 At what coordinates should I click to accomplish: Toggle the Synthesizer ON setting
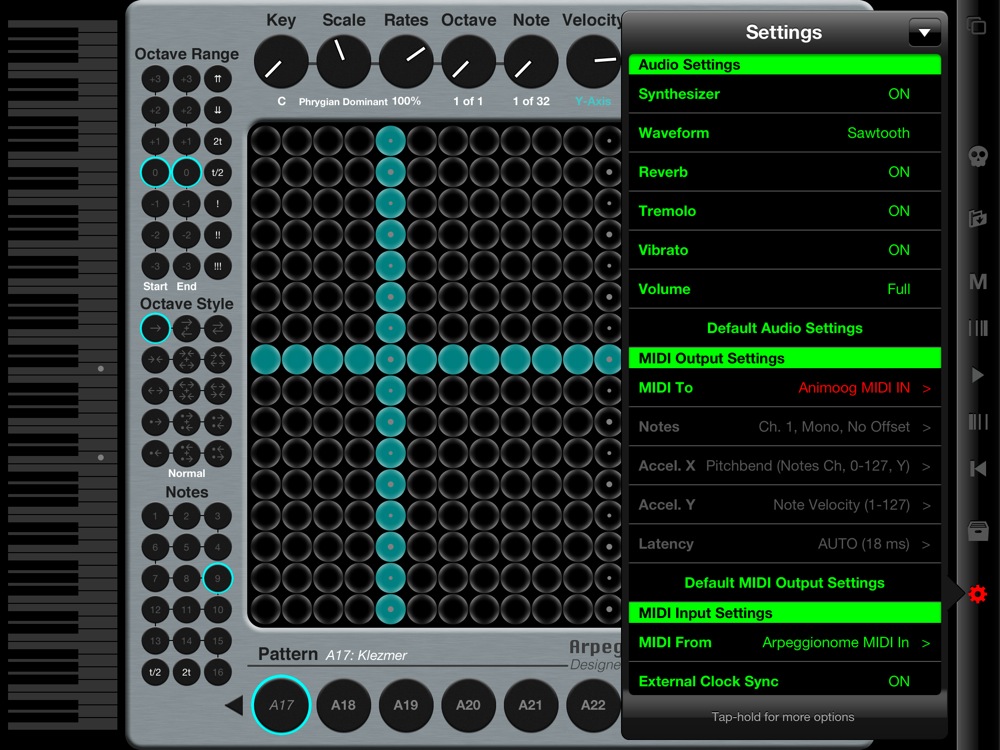[784, 94]
